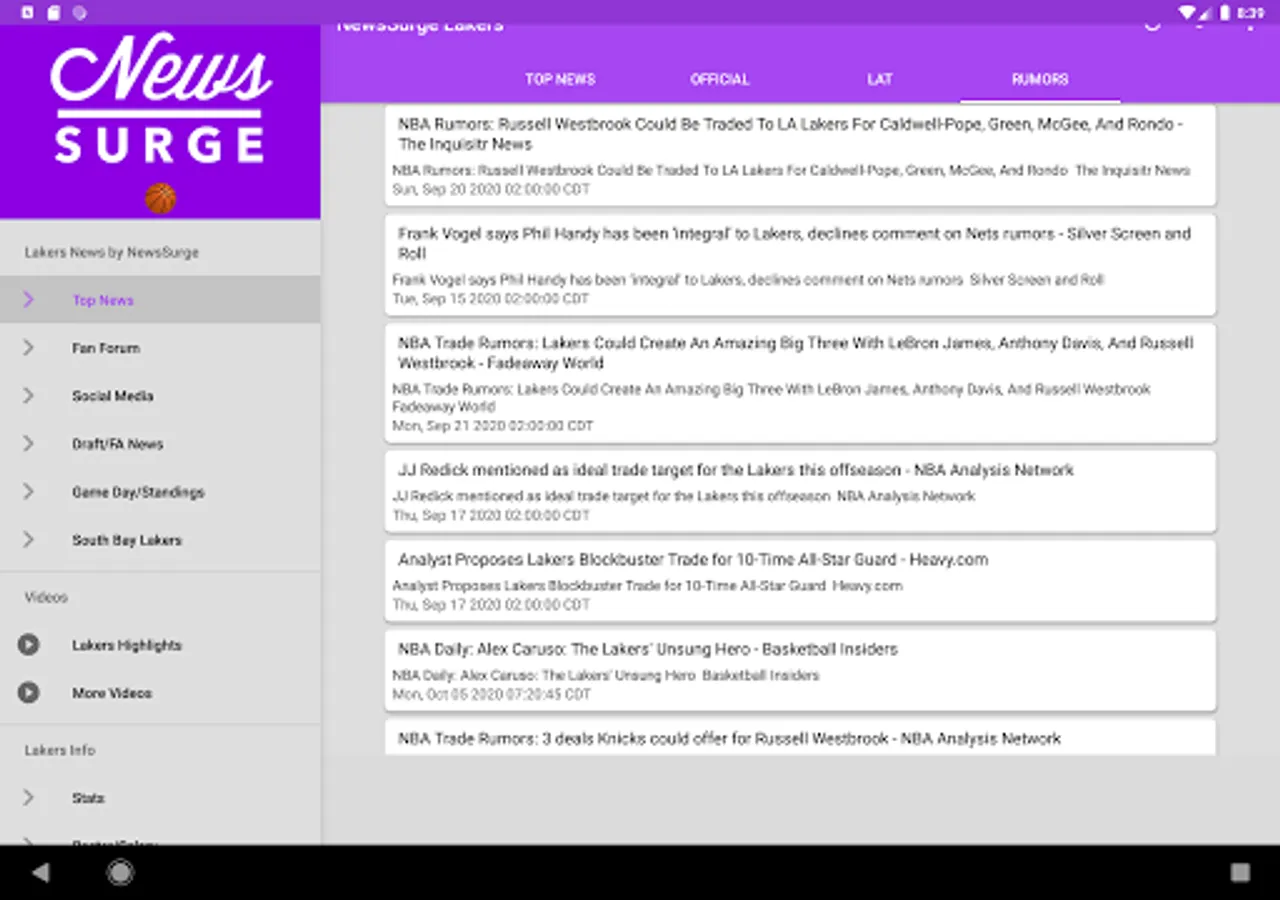Expand the Social Media chevron
Viewport: 1280px width, 900px height.
pyautogui.click(x=28, y=396)
